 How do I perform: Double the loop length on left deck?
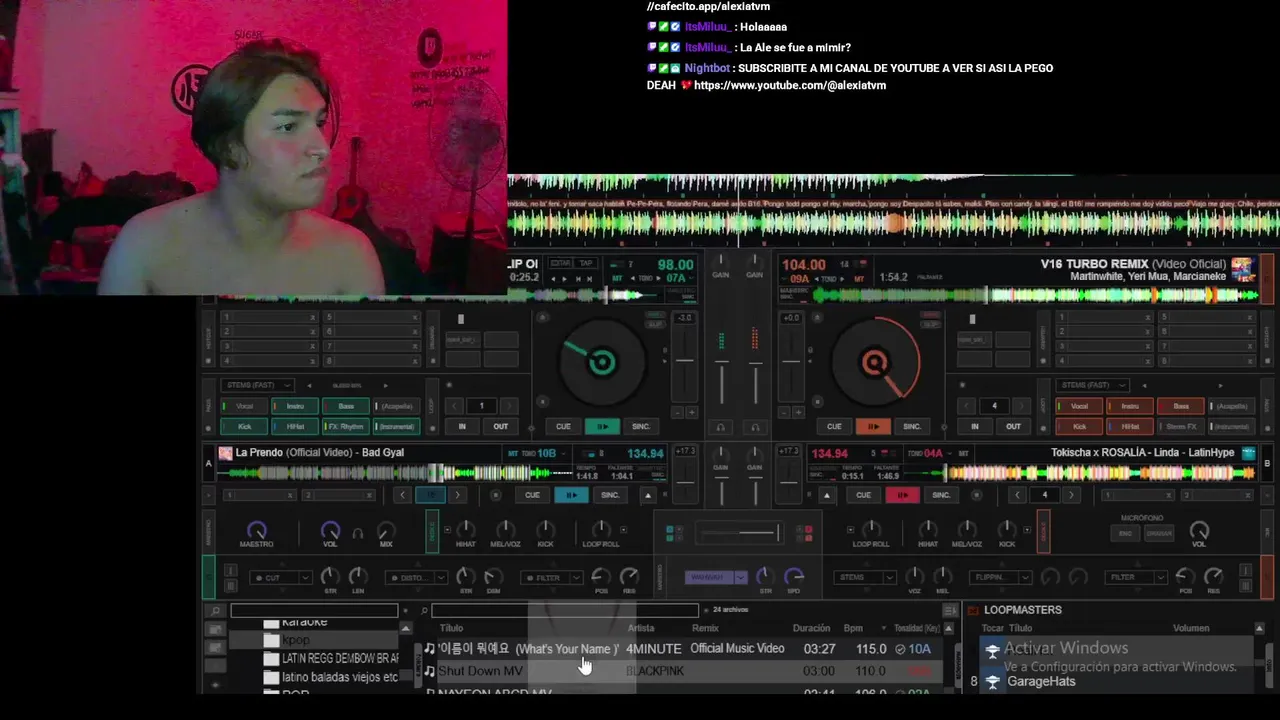pyautogui.click(x=509, y=406)
